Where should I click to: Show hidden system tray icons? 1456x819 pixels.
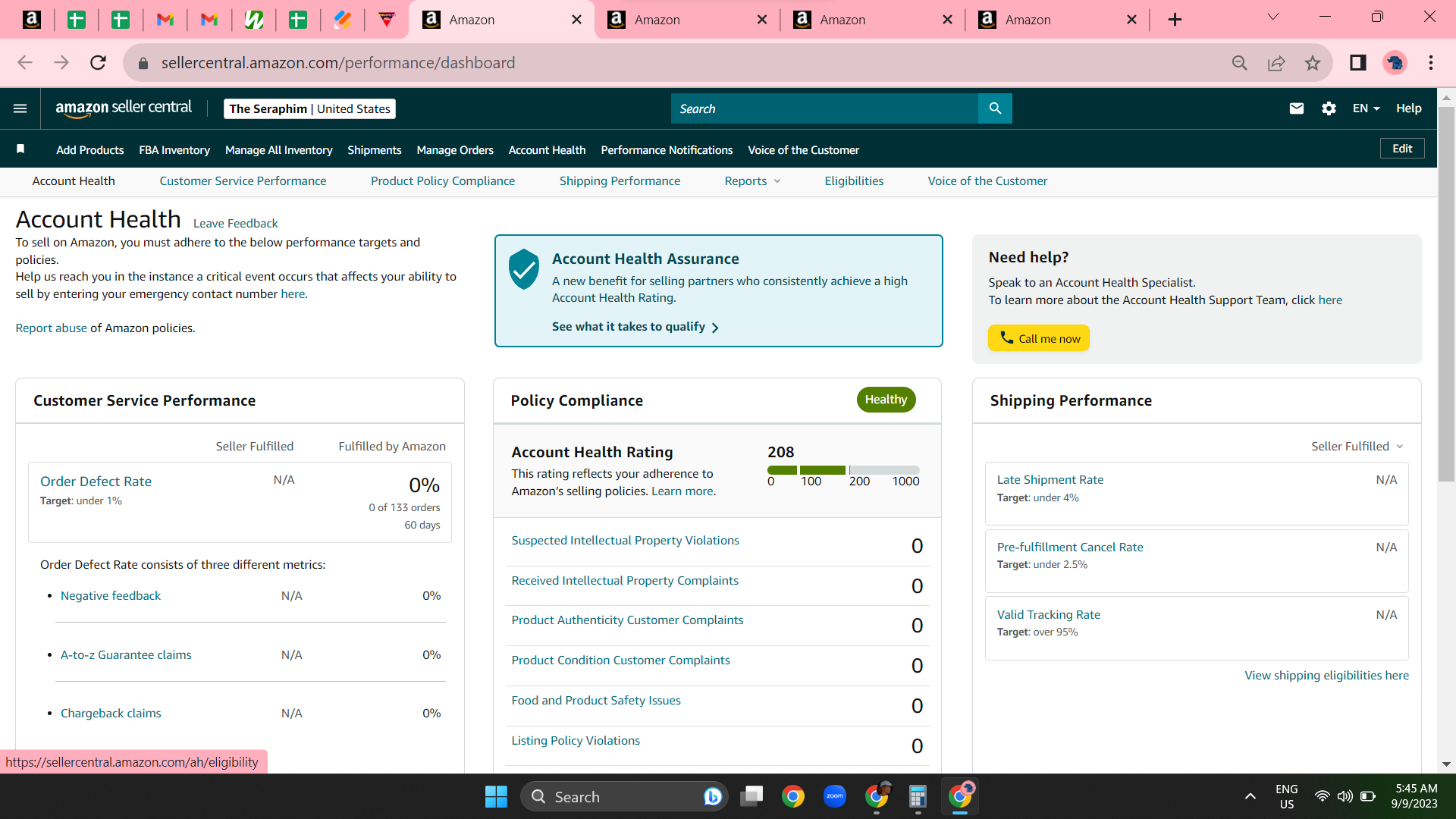1250,796
